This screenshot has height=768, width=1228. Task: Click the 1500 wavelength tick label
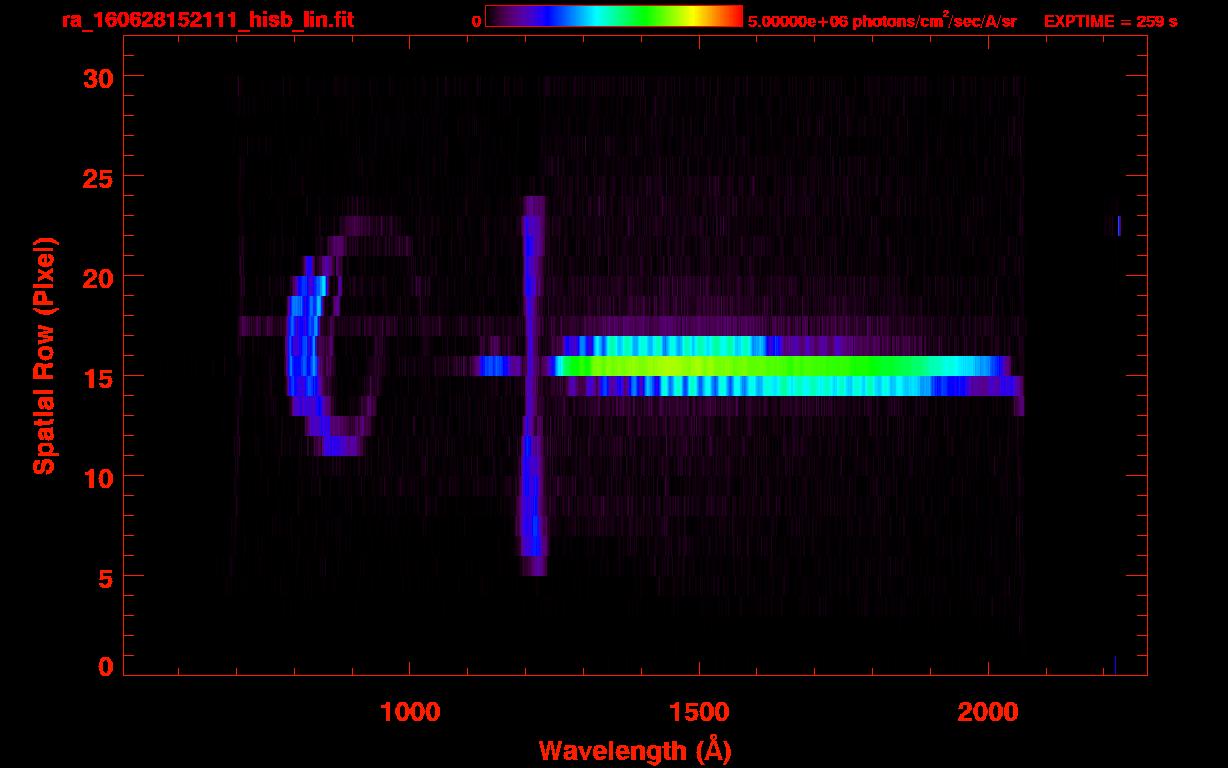click(x=698, y=712)
